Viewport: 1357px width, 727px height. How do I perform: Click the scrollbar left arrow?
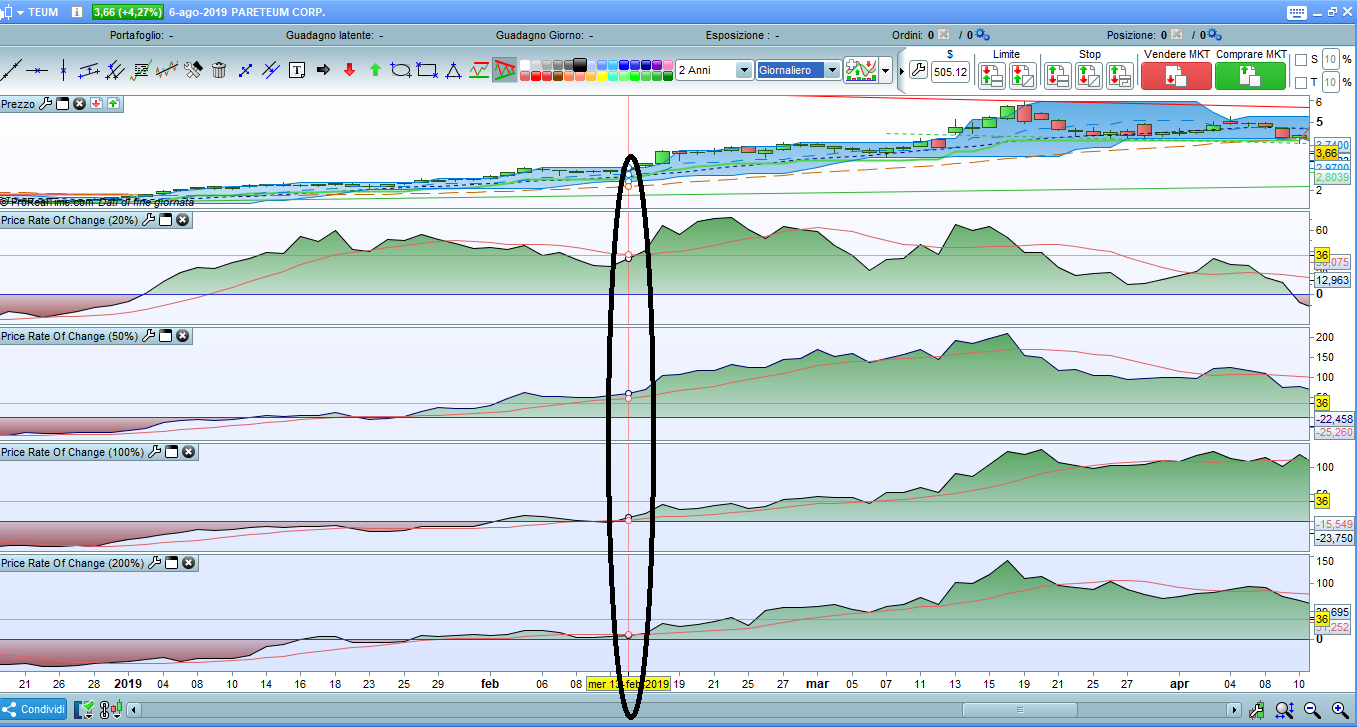click(135, 710)
